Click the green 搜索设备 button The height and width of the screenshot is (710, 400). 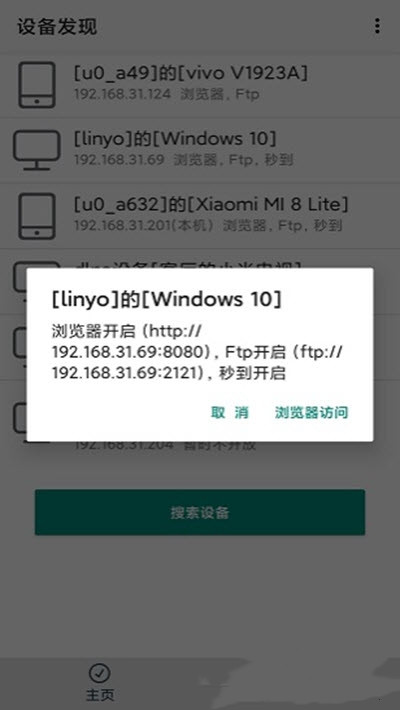[x=200, y=512]
